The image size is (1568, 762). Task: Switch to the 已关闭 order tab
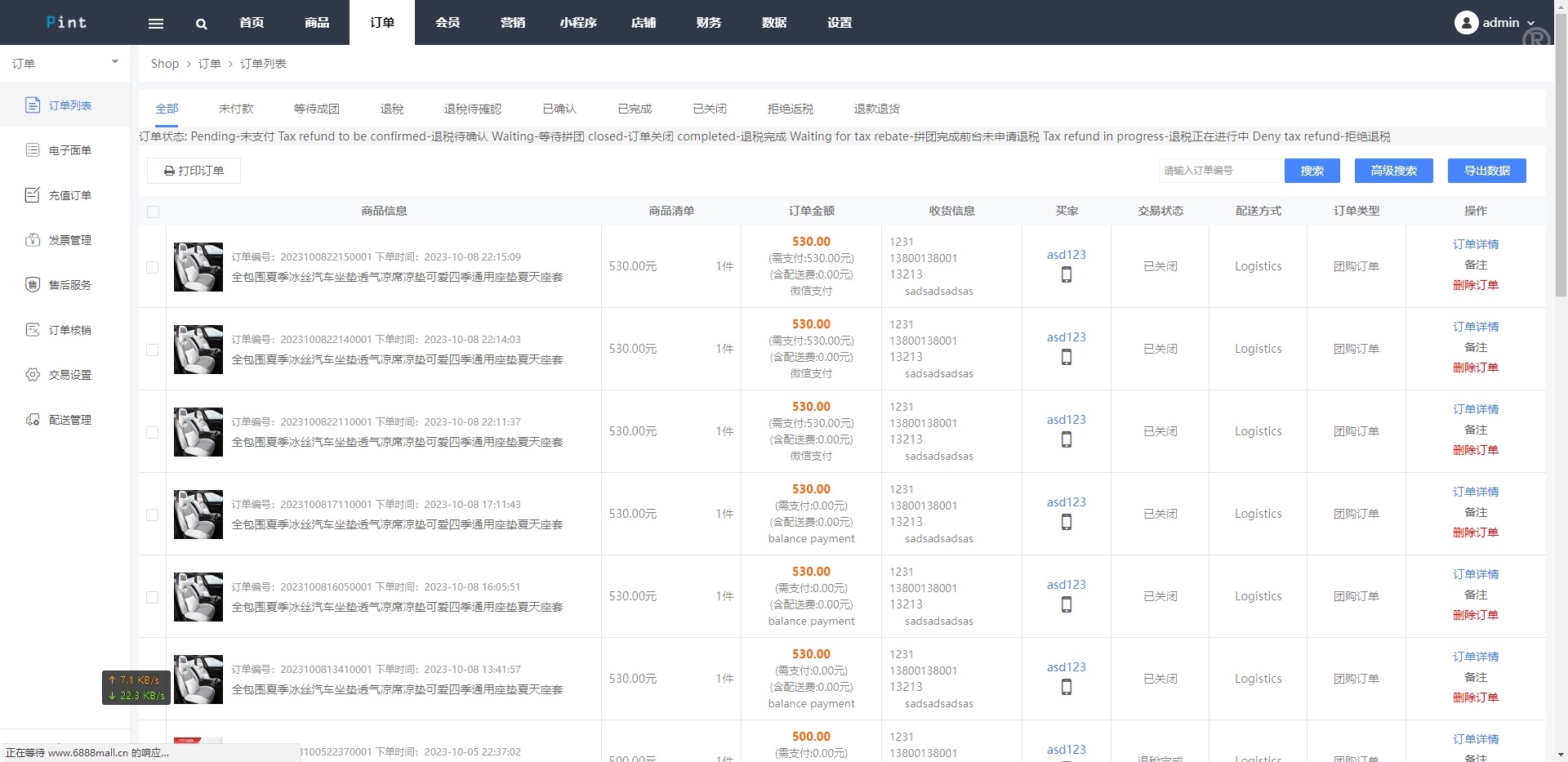(708, 109)
